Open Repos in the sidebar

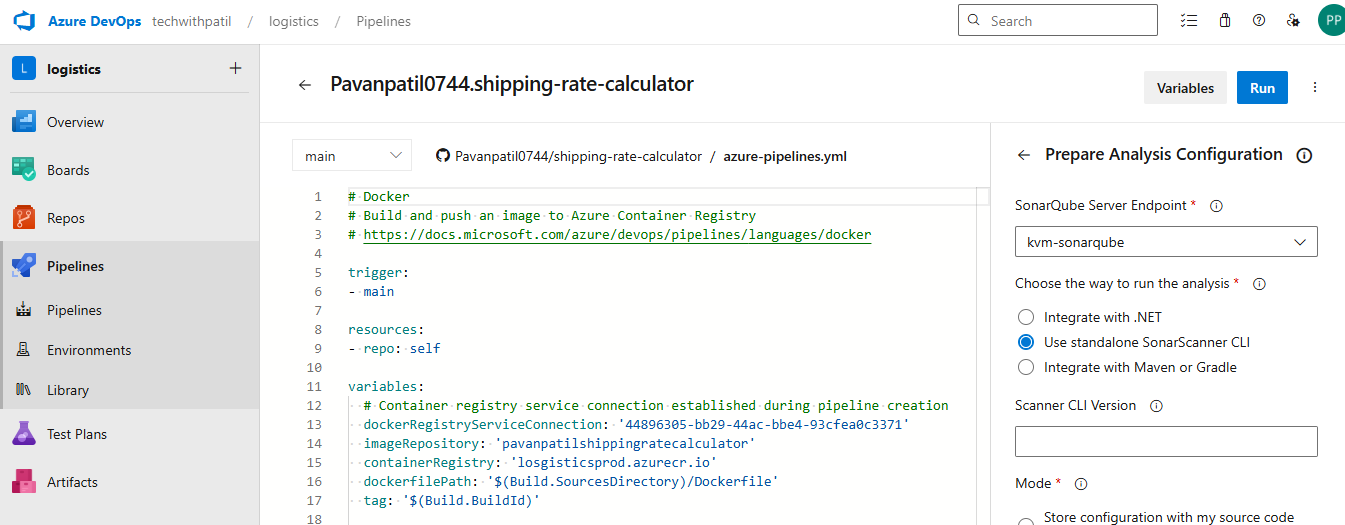pos(66,218)
